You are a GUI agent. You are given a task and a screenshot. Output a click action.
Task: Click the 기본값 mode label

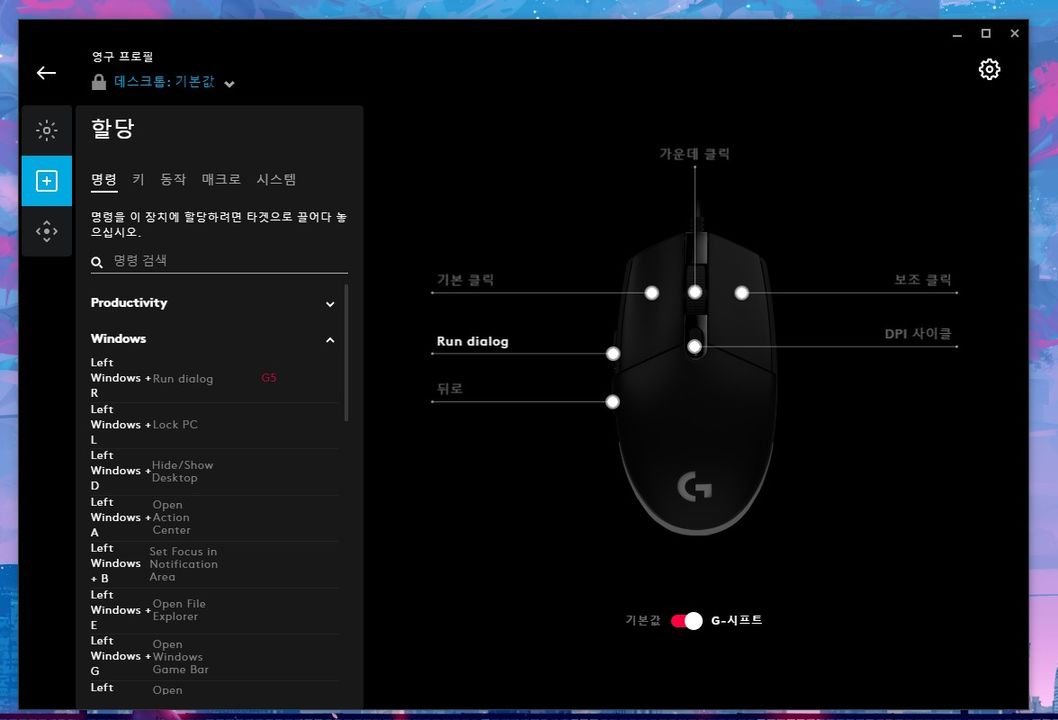pos(642,620)
